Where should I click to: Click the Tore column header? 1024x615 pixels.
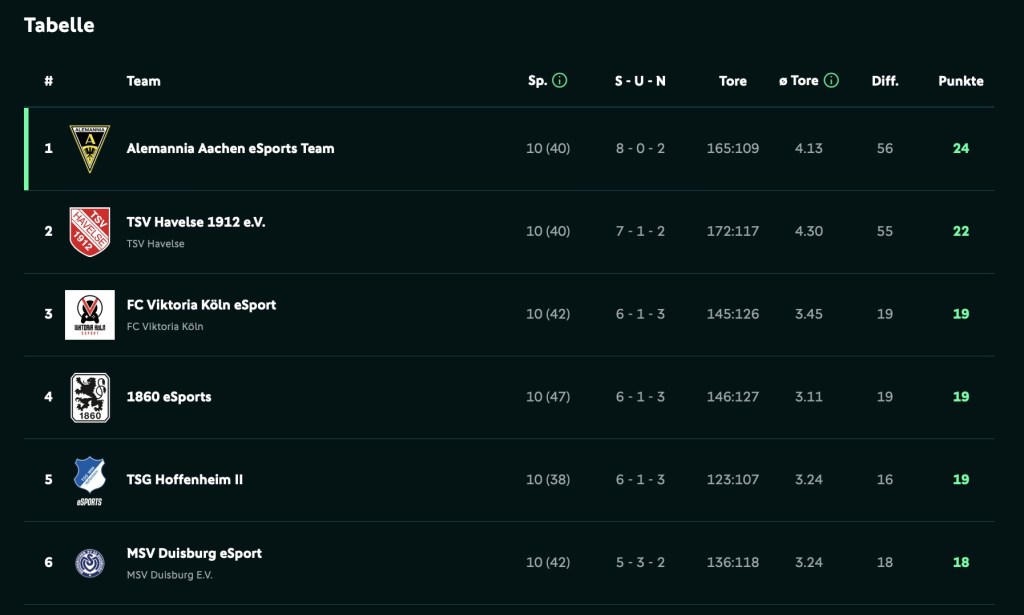click(732, 81)
